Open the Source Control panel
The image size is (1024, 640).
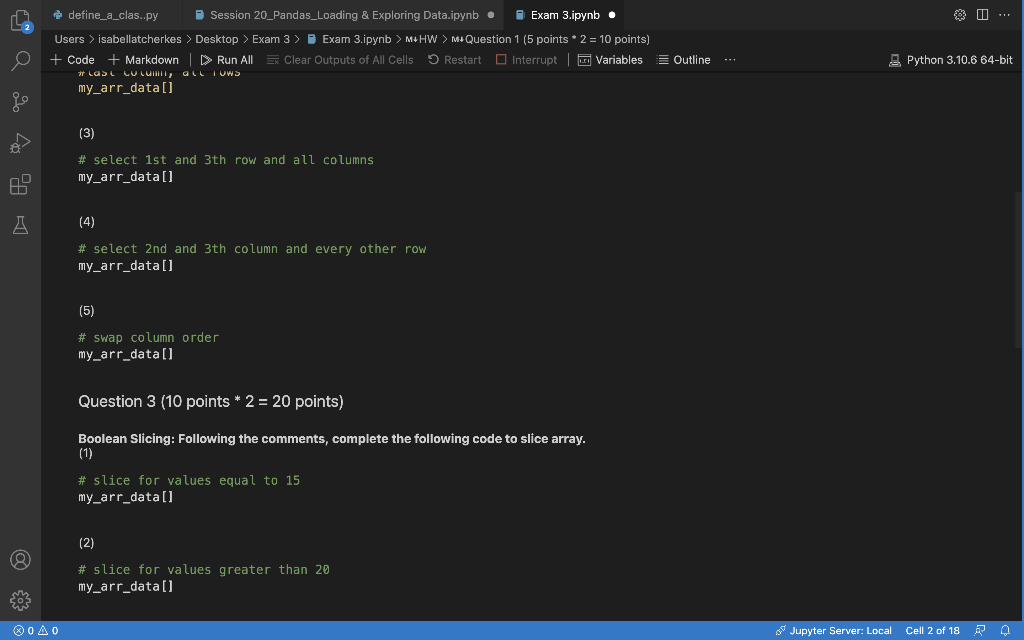click(x=20, y=101)
